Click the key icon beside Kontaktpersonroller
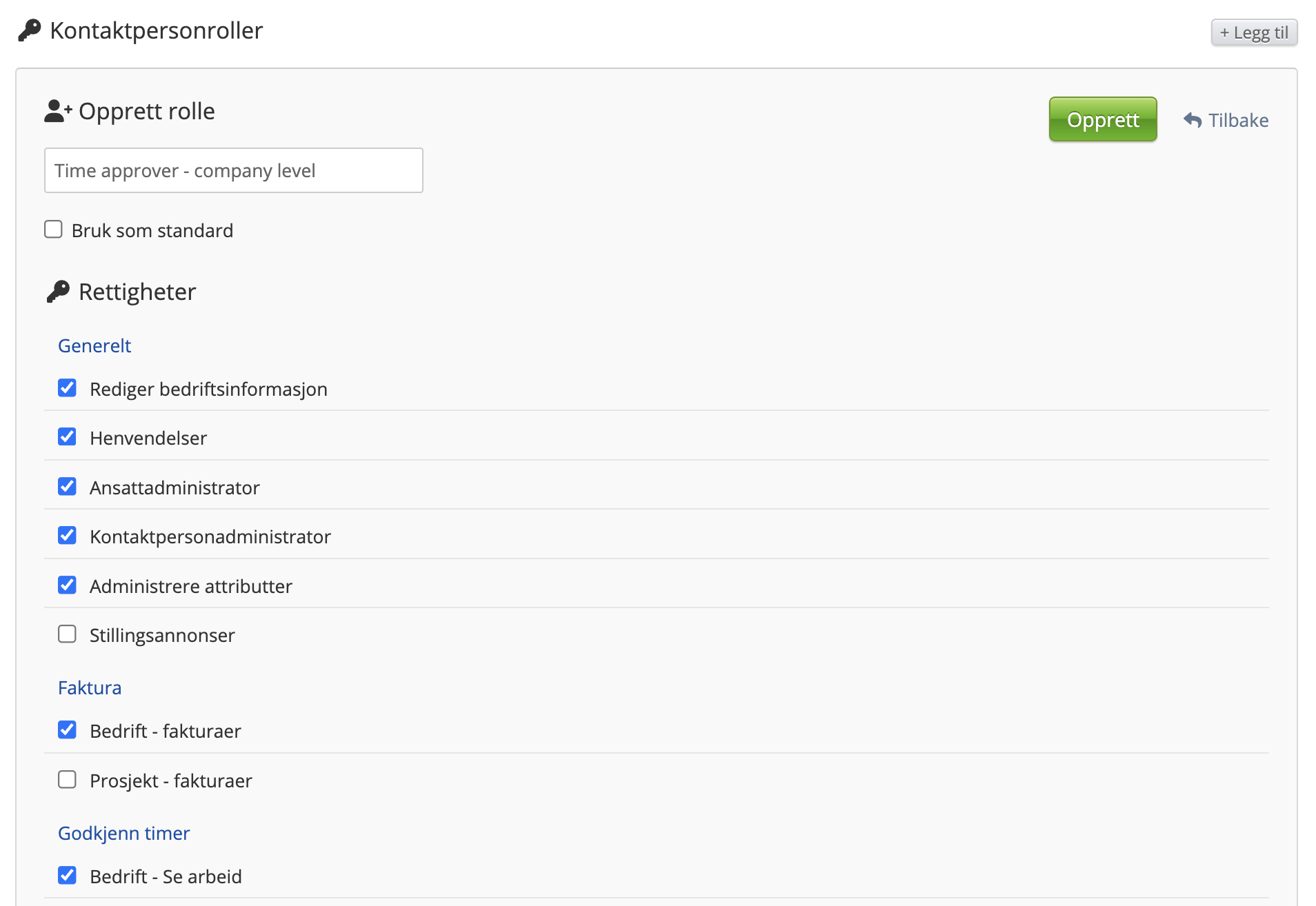The width and height of the screenshot is (1316, 906). (29, 30)
